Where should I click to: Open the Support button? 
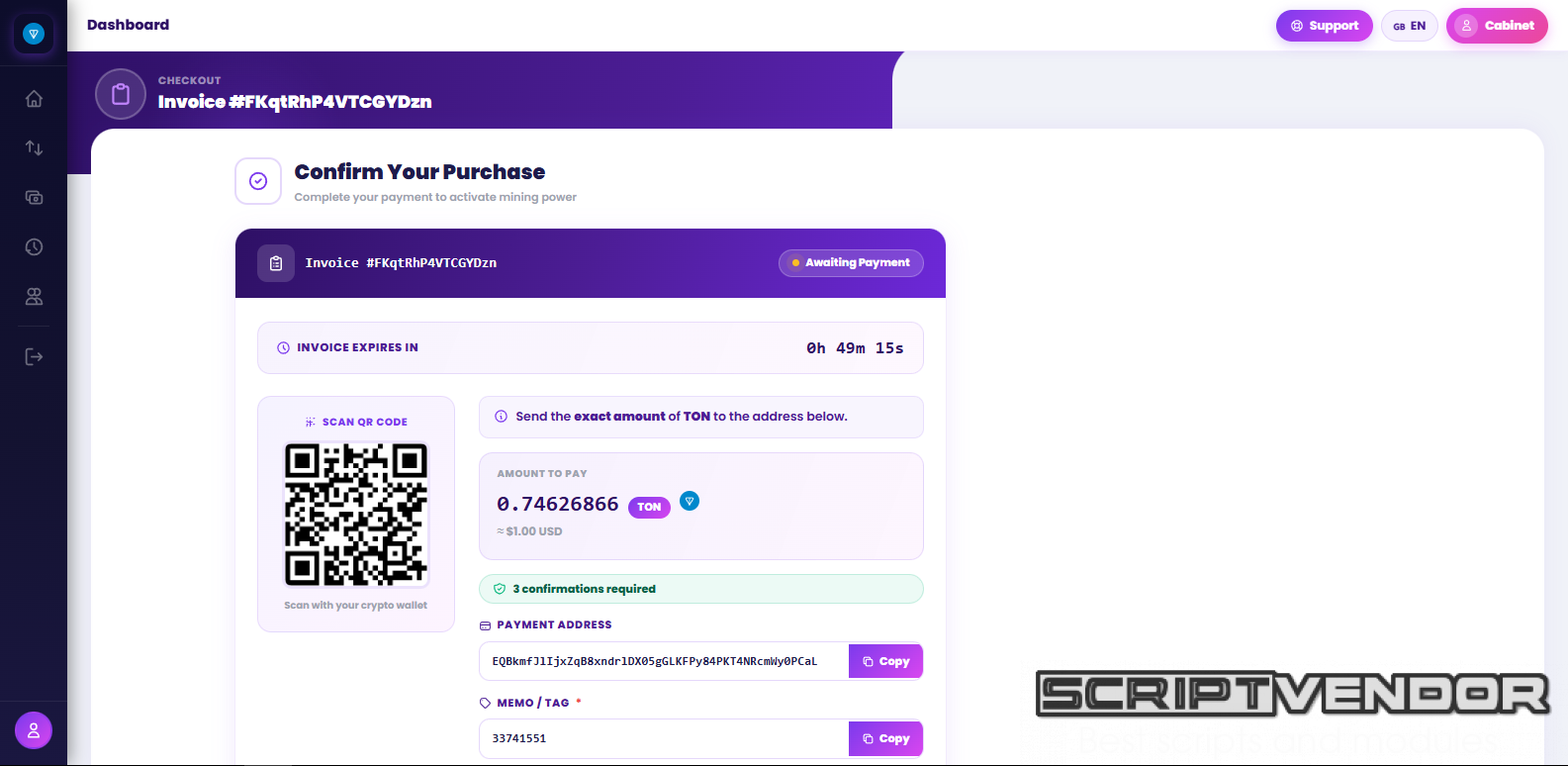1324,26
